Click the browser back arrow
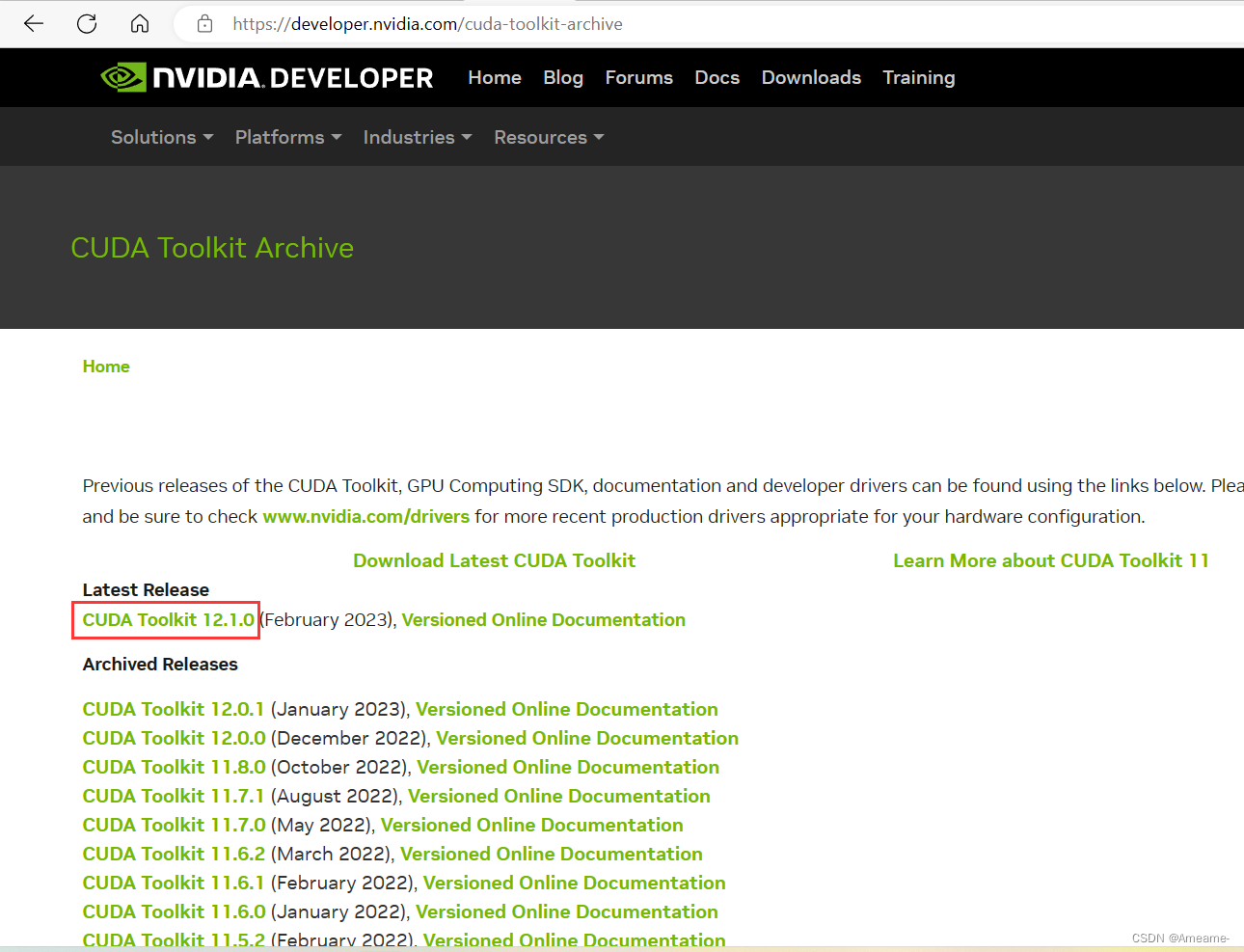The width and height of the screenshot is (1244, 952). coord(33,23)
